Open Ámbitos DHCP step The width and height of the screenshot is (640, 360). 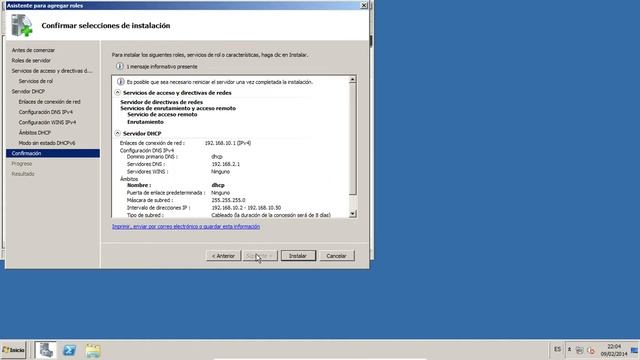click(x=35, y=133)
